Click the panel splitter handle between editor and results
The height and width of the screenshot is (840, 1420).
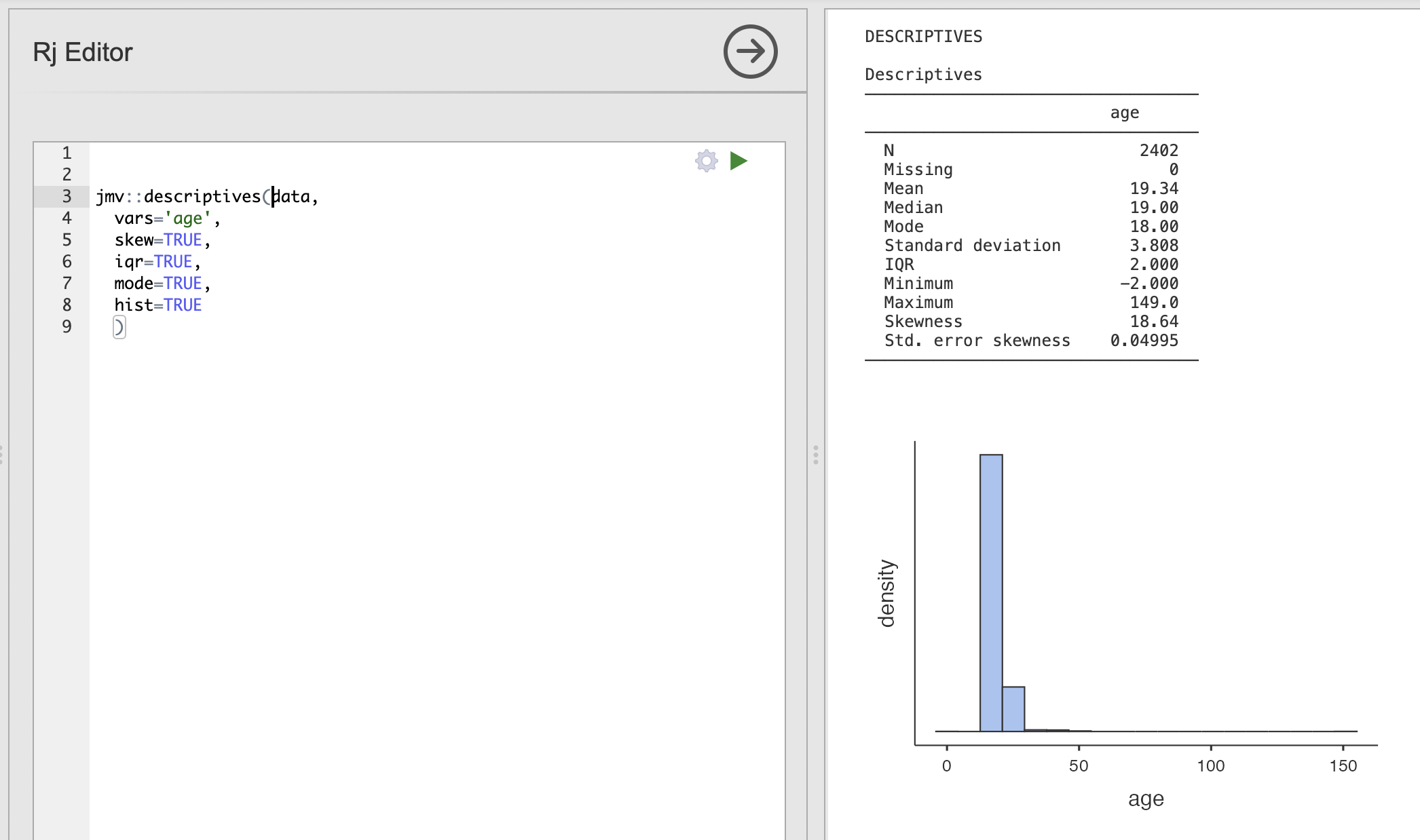(816, 455)
